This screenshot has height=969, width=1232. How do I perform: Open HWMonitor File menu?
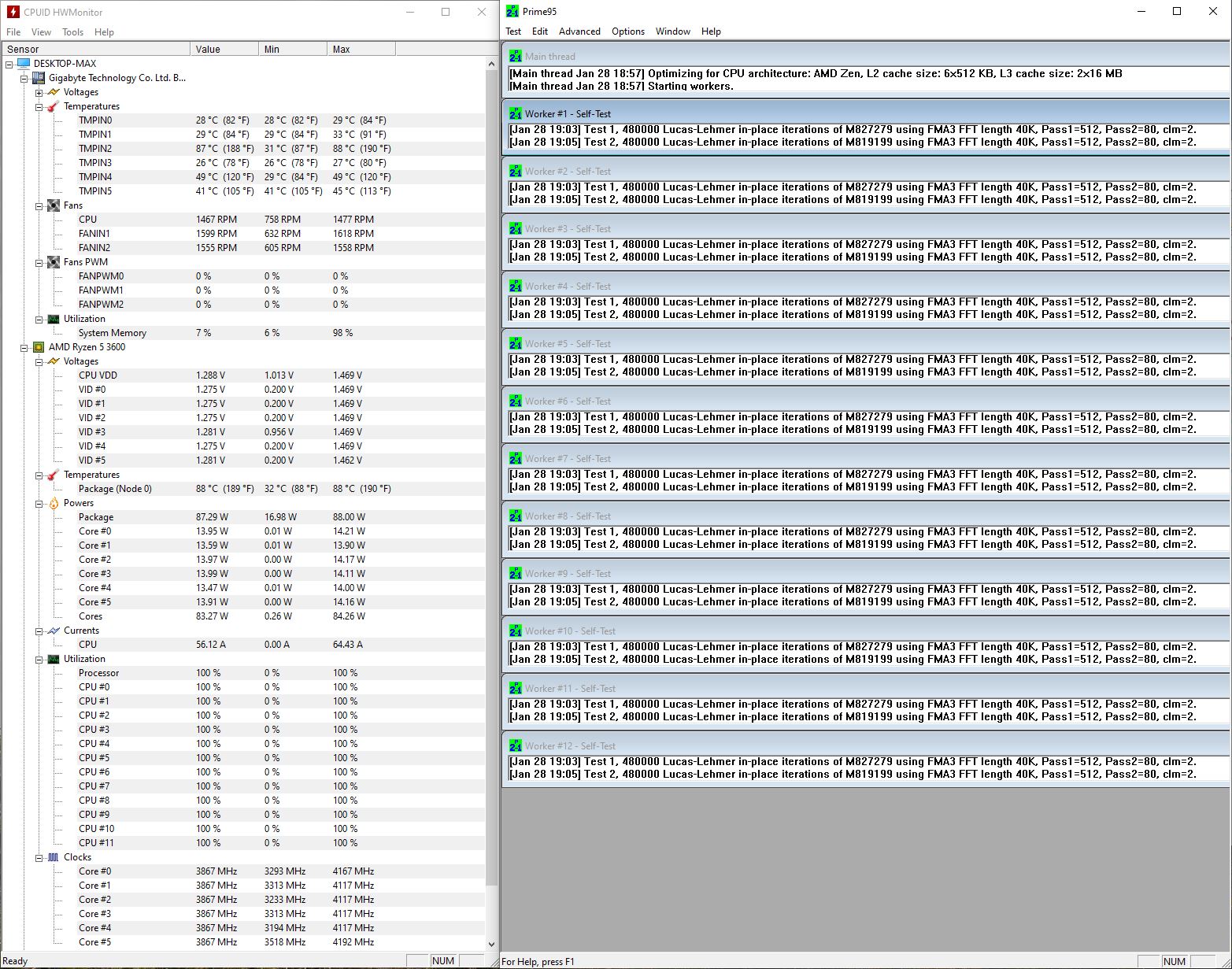click(x=13, y=32)
